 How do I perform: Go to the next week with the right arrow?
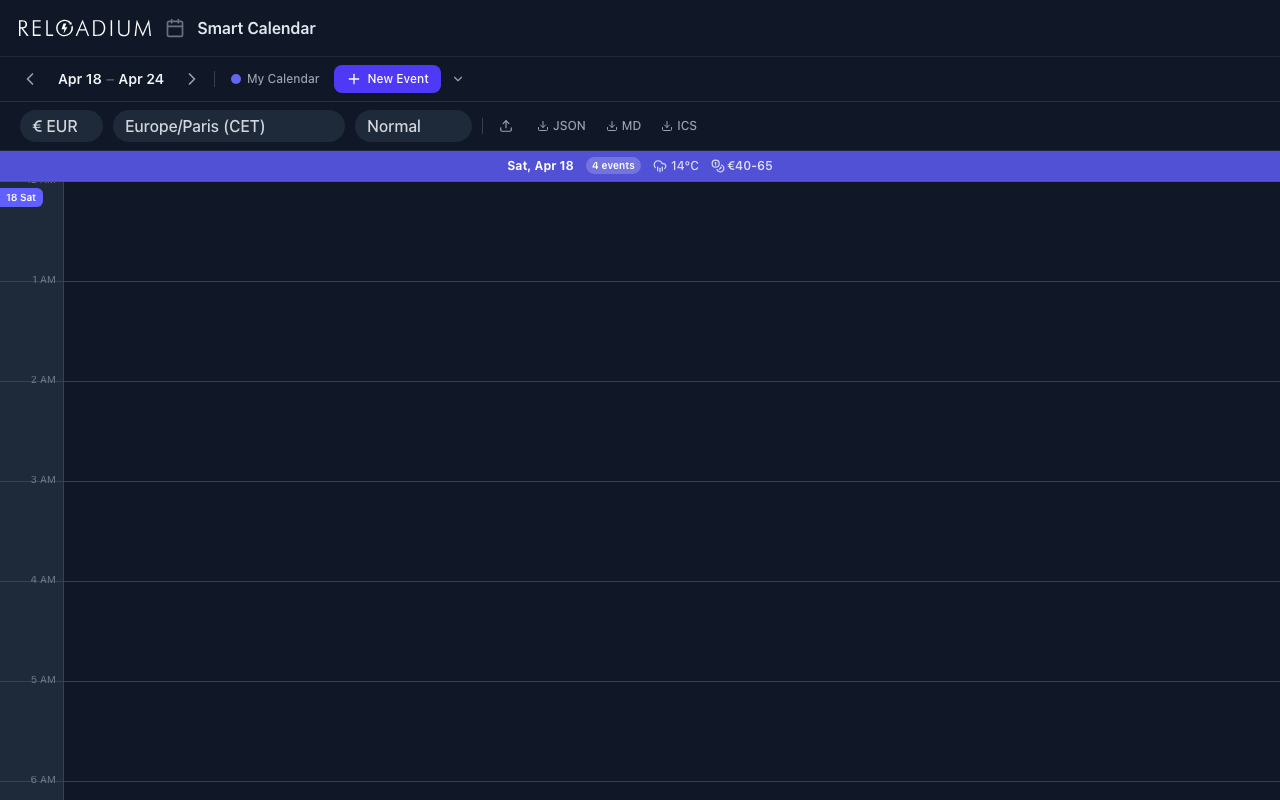point(192,78)
